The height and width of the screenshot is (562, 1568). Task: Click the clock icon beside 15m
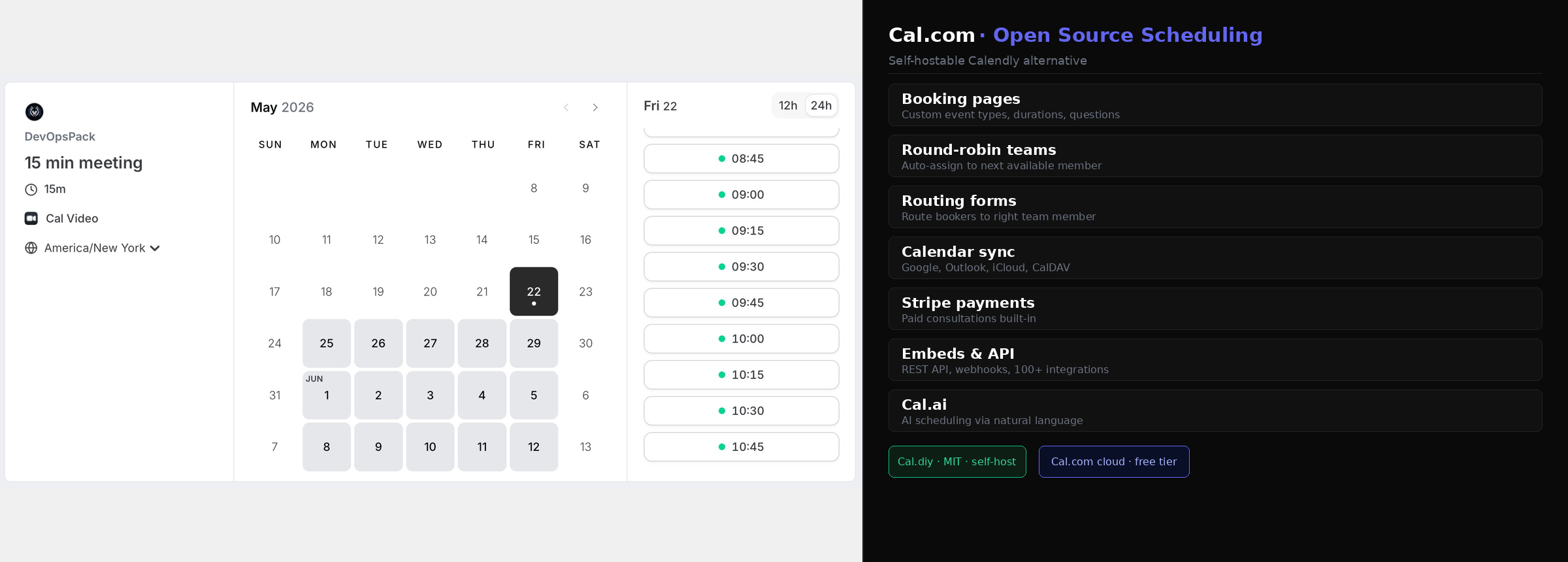coord(31,190)
